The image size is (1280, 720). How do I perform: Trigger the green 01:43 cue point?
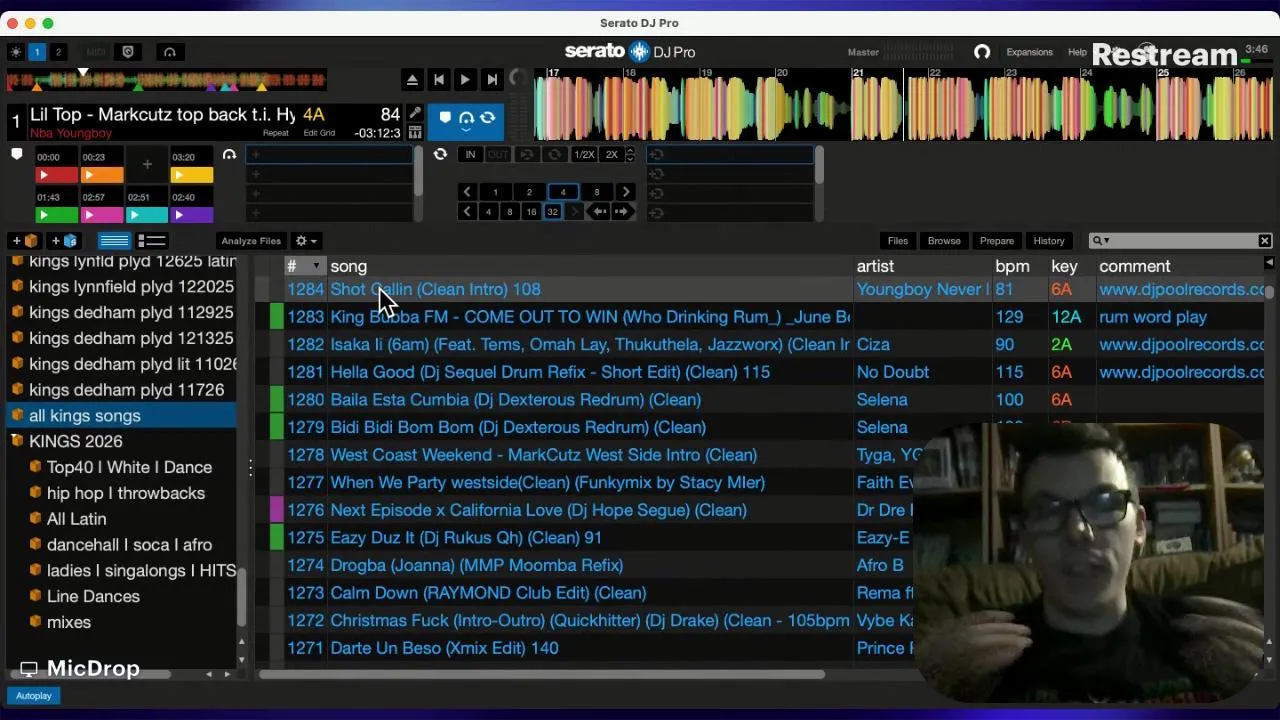(x=57, y=215)
